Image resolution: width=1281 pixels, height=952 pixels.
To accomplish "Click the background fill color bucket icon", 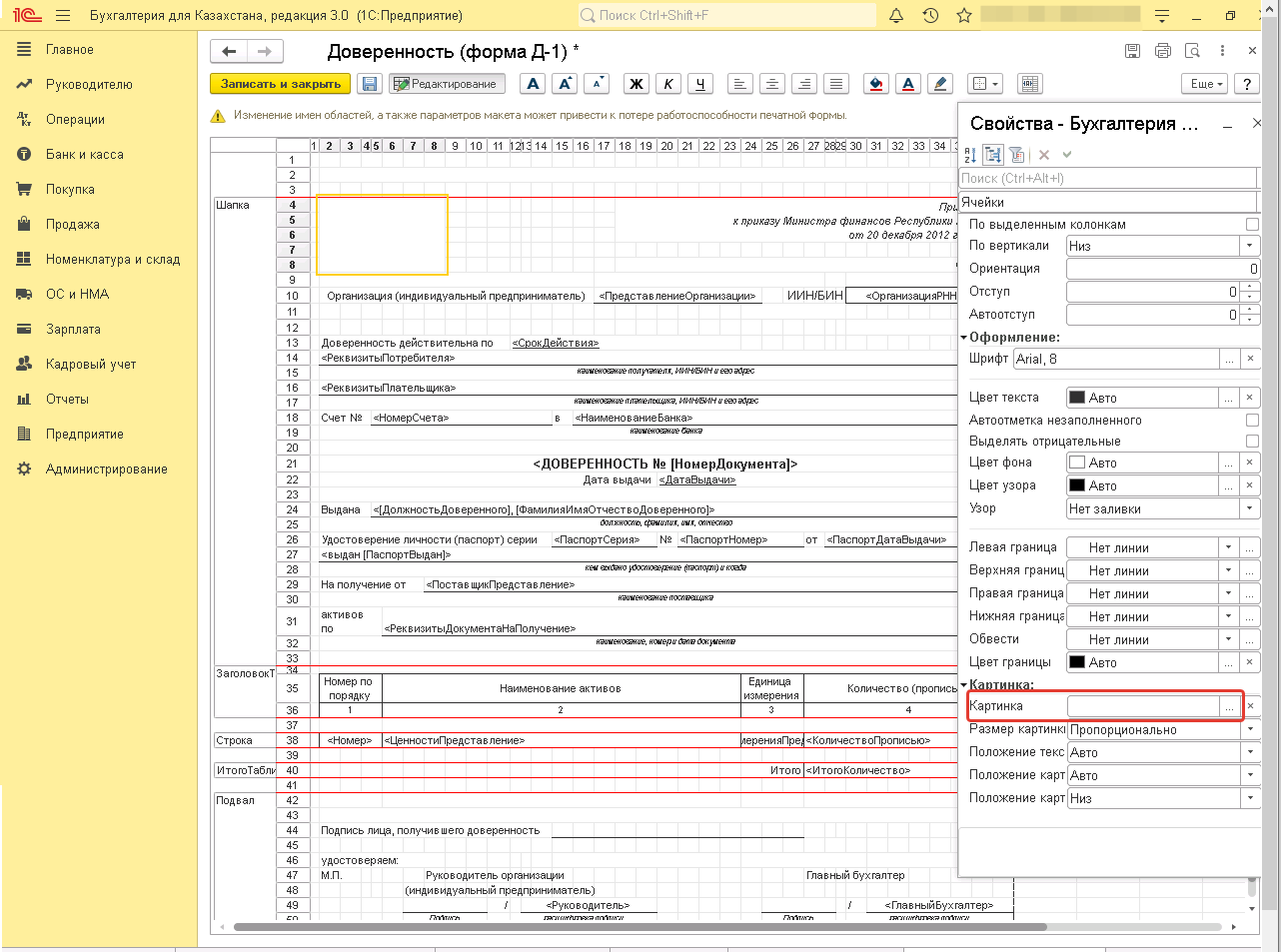I will pyautogui.click(x=876, y=84).
